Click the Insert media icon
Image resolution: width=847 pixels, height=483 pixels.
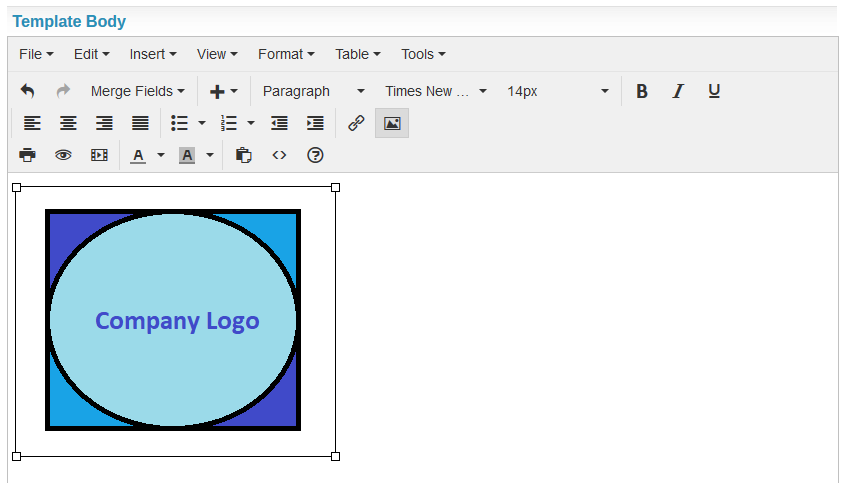coord(99,155)
